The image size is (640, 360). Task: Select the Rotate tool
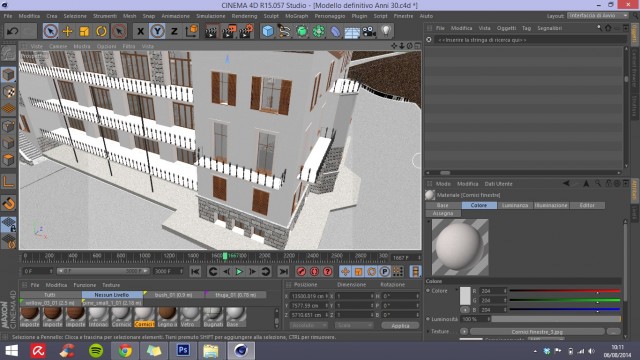(101, 31)
